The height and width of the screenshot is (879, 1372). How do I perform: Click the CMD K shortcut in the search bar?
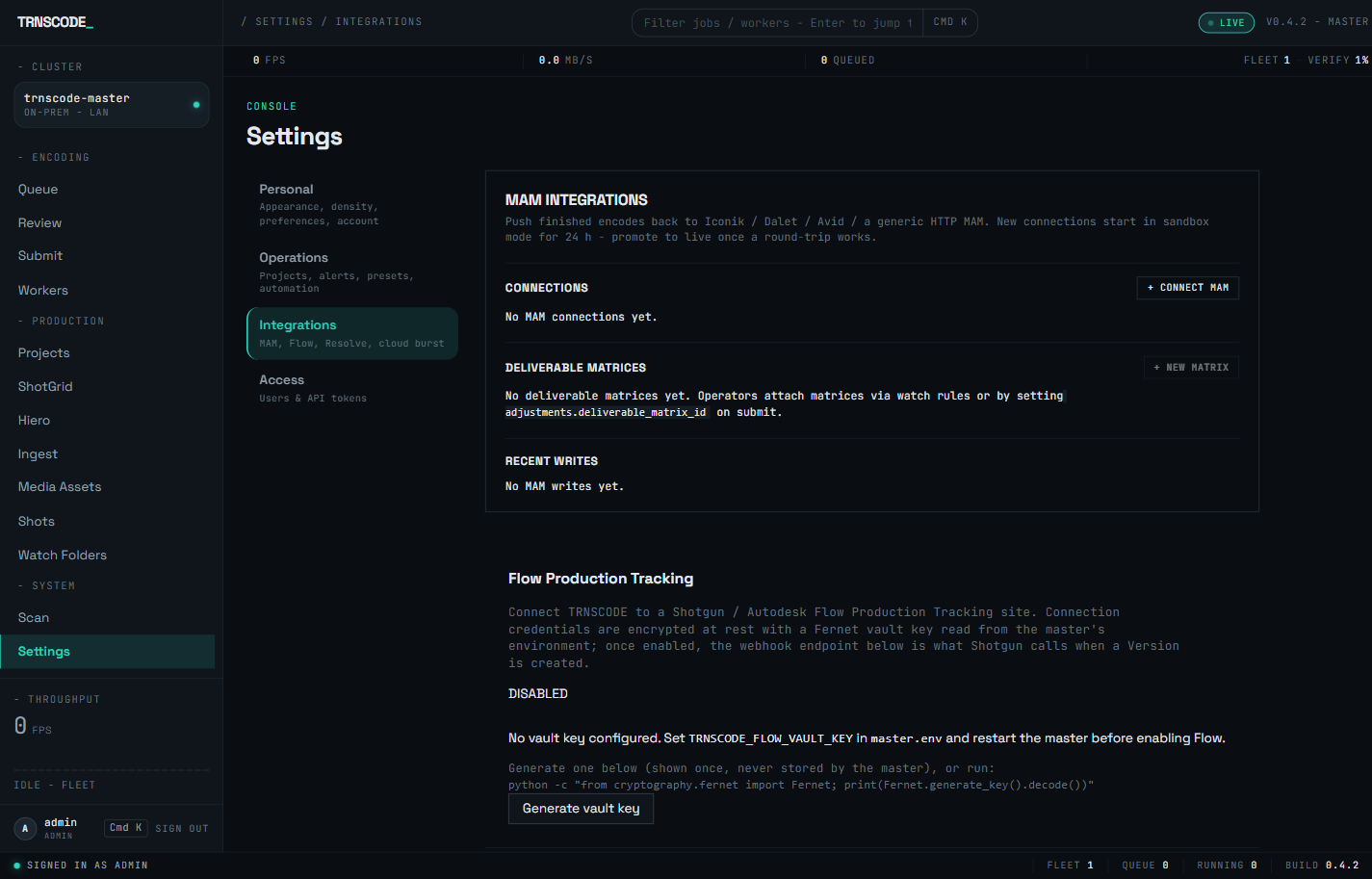(950, 22)
